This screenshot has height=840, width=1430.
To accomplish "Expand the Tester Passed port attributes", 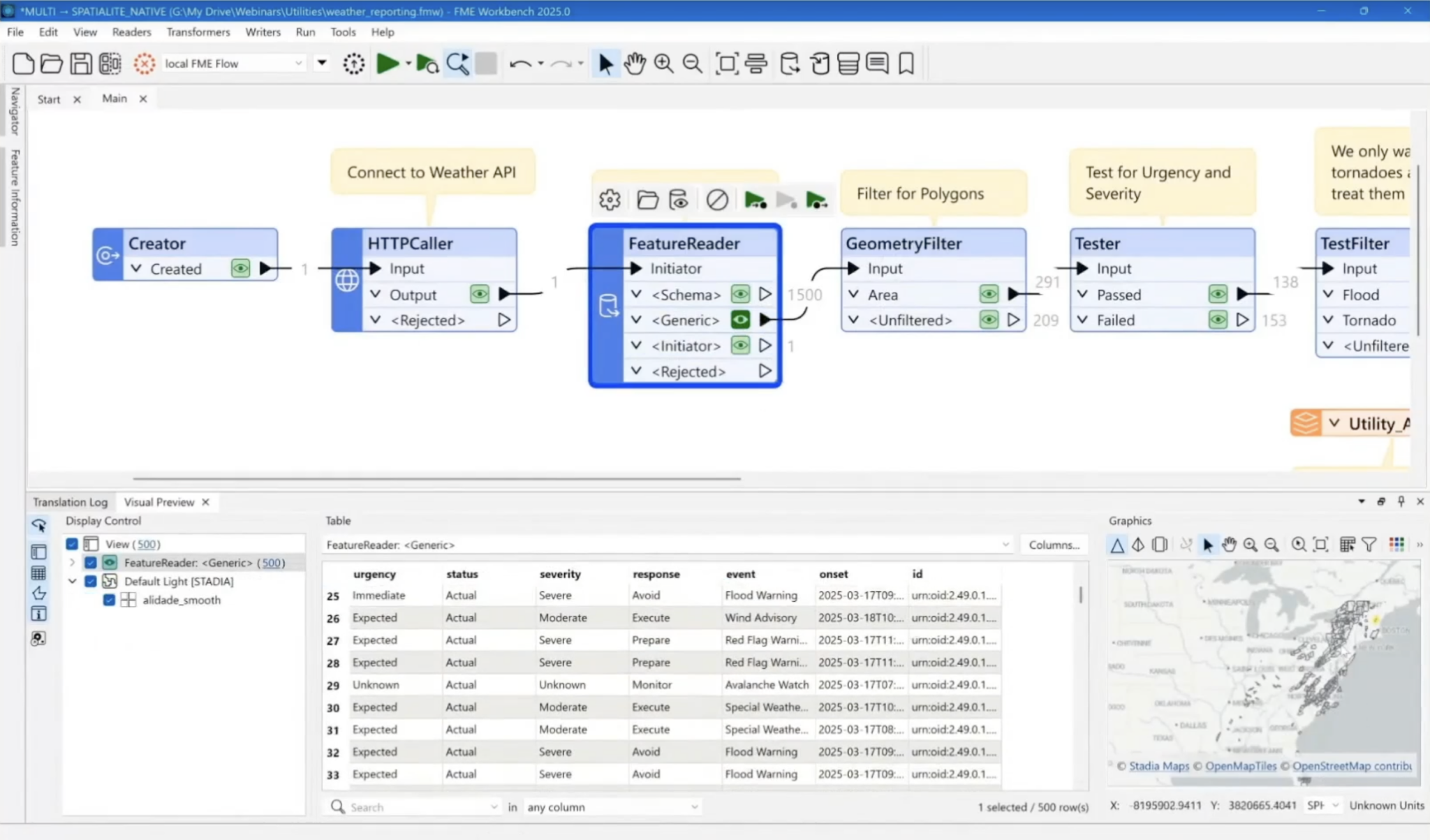I will tap(1082, 294).
